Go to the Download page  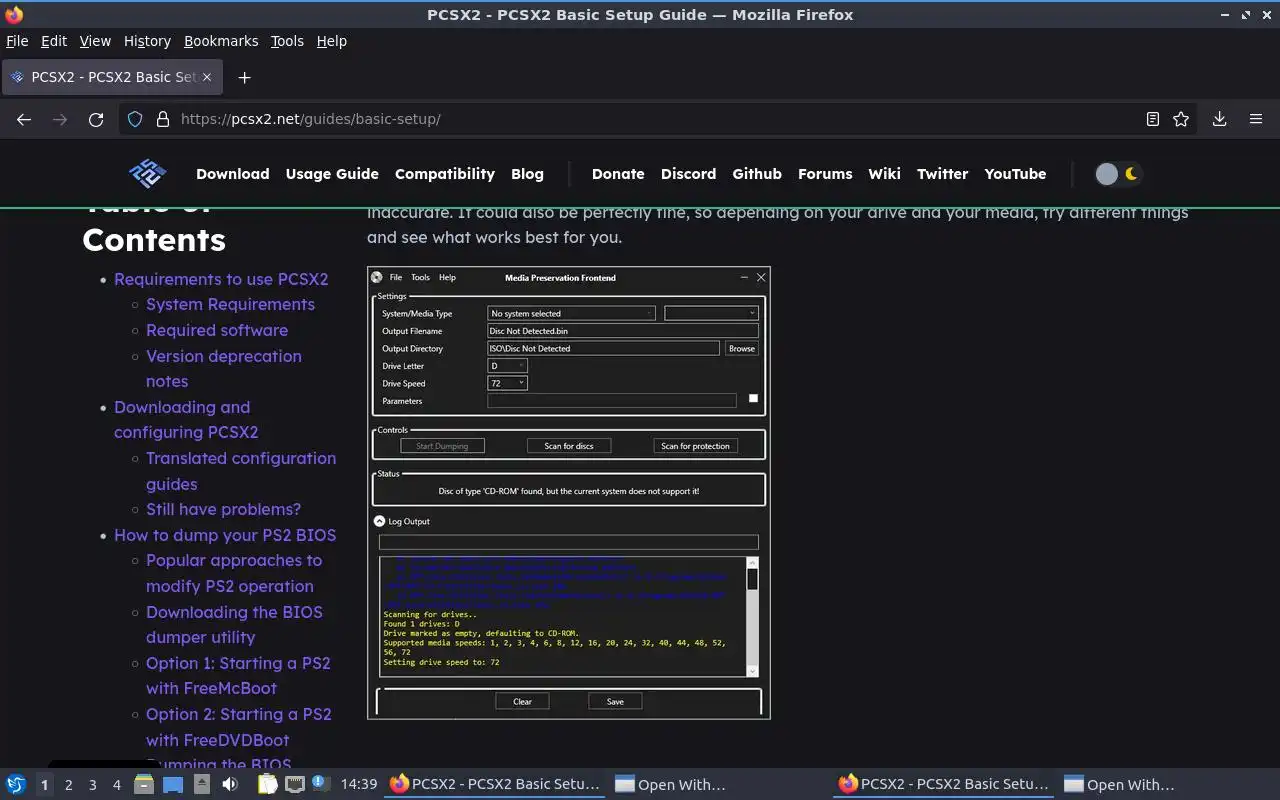(233, 174)
